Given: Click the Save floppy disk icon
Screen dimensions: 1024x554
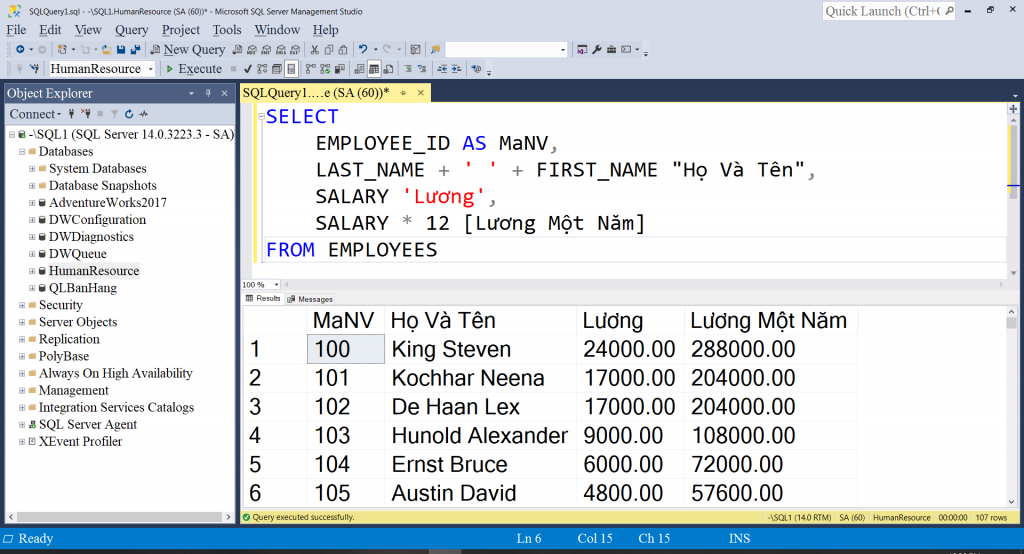Looking at the screenshot, I should [x=121, y=50].
